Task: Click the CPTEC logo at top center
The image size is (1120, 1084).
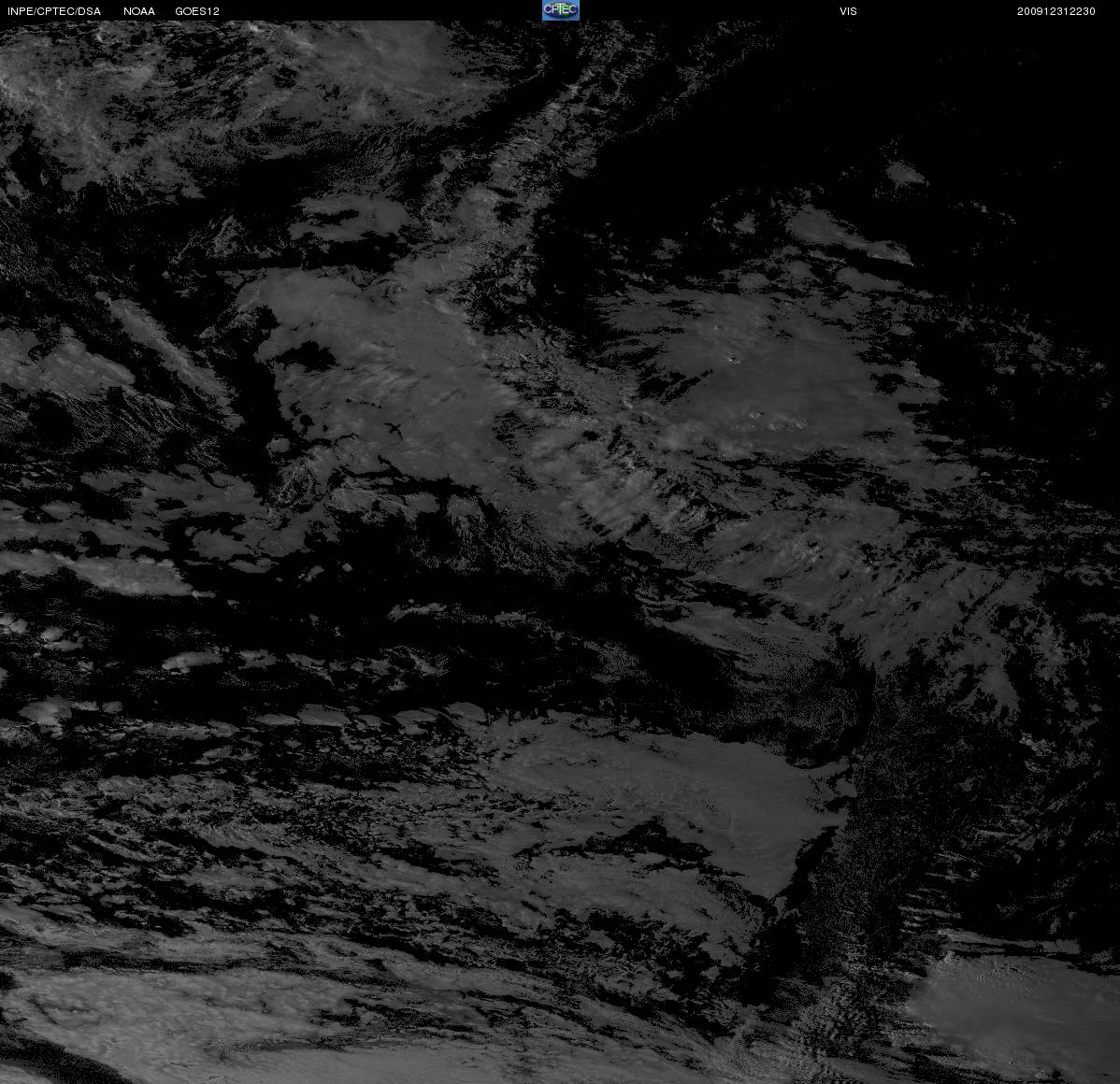Action: pos(561,10)
